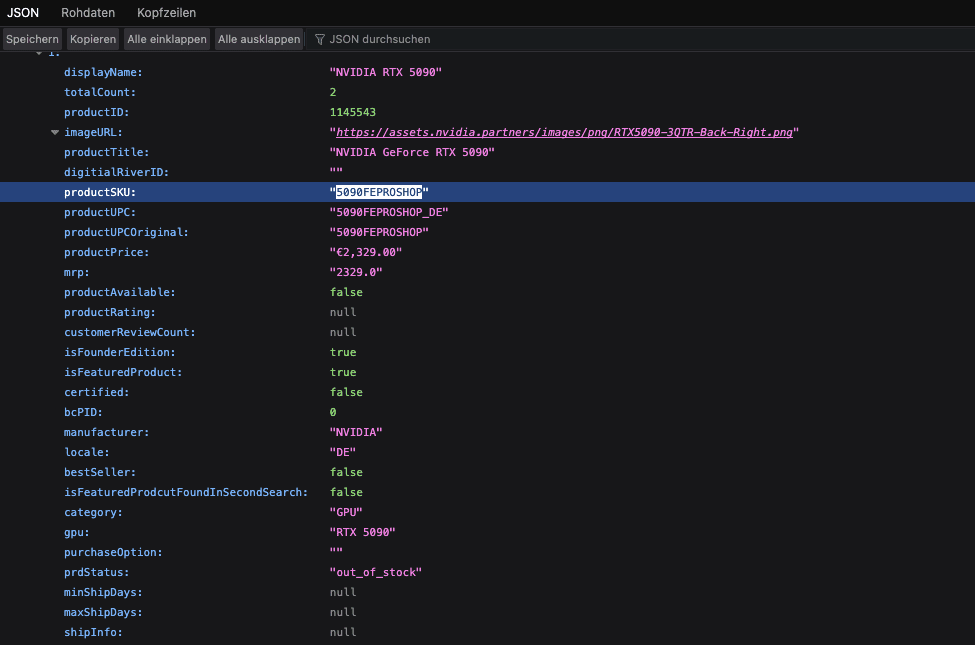Select the value "NVIDIA RTX 5090" of displayName
This screenshot has width=975, height=645.
coord(386,72)
